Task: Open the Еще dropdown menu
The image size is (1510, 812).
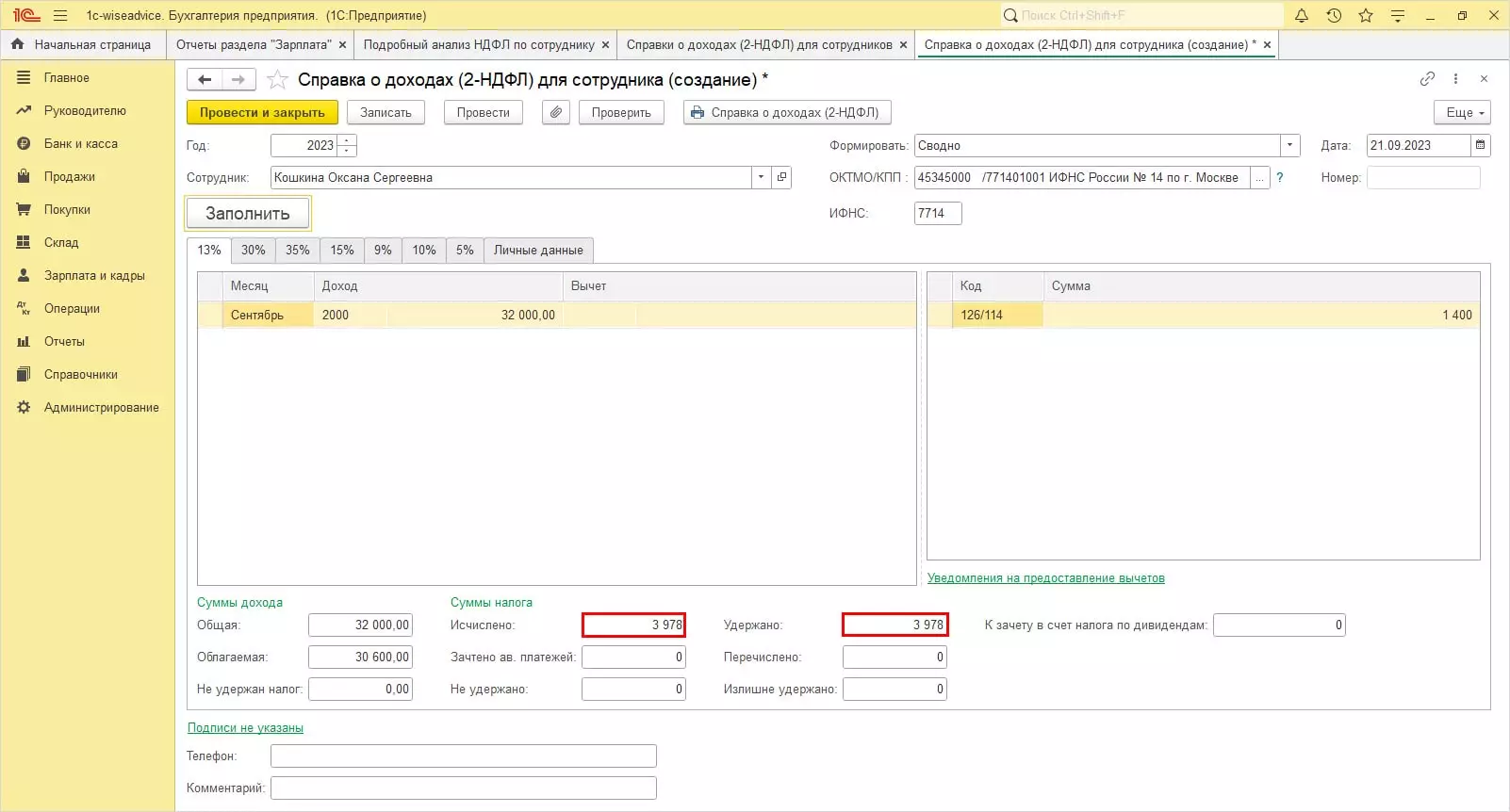Action: [1462, 112]
